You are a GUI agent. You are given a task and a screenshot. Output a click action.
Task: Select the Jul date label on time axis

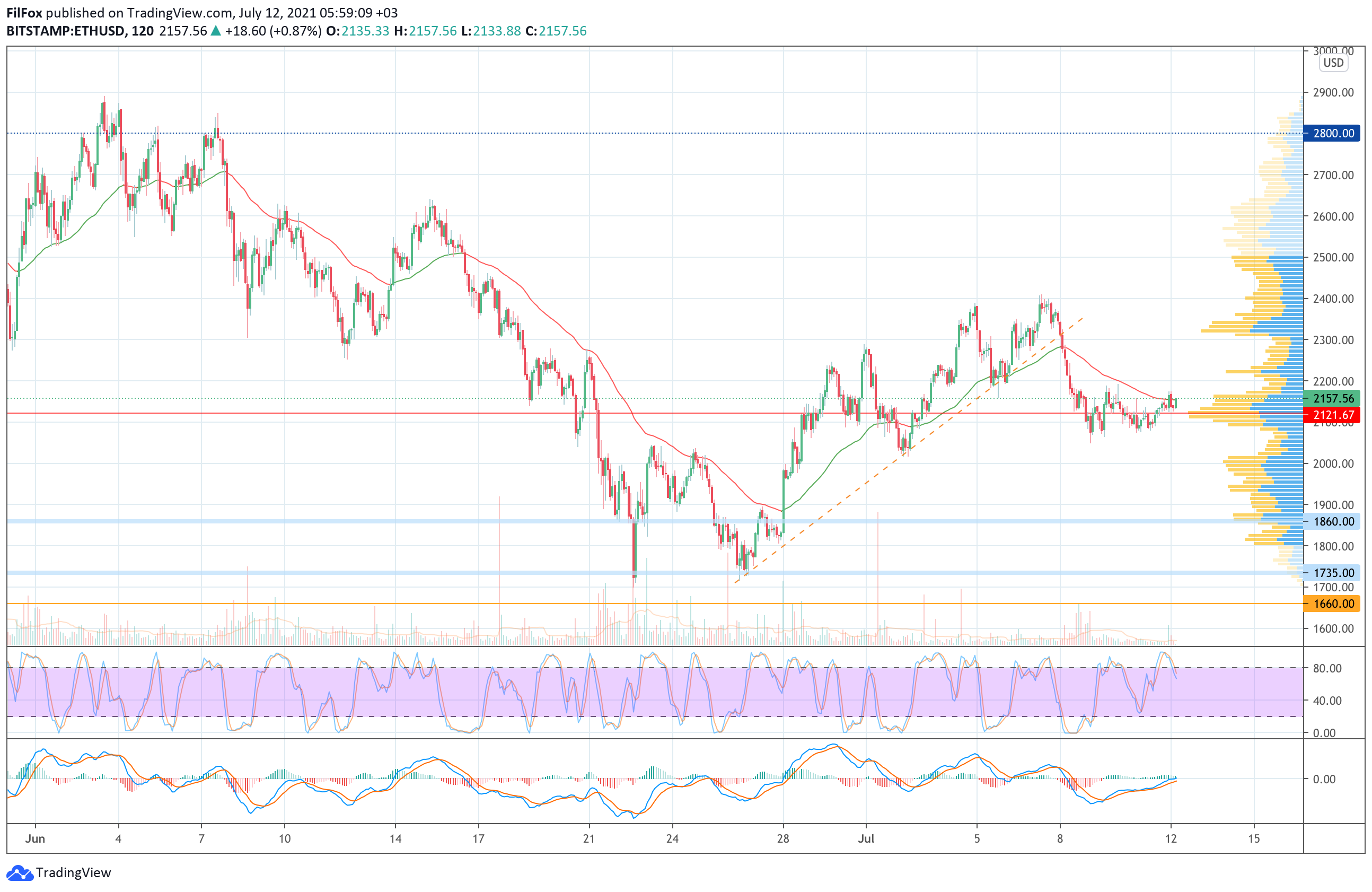click(866, 838)
